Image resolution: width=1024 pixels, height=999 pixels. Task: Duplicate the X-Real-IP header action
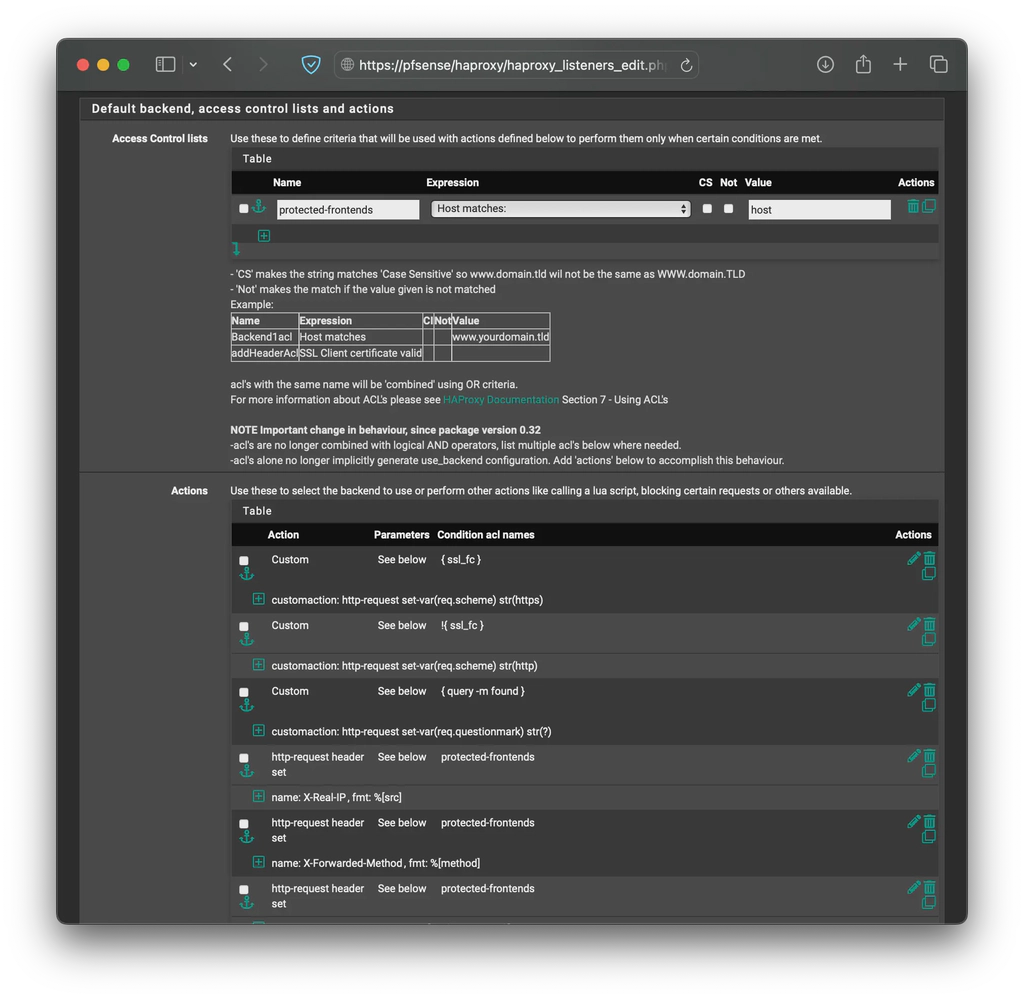(928, 773)
